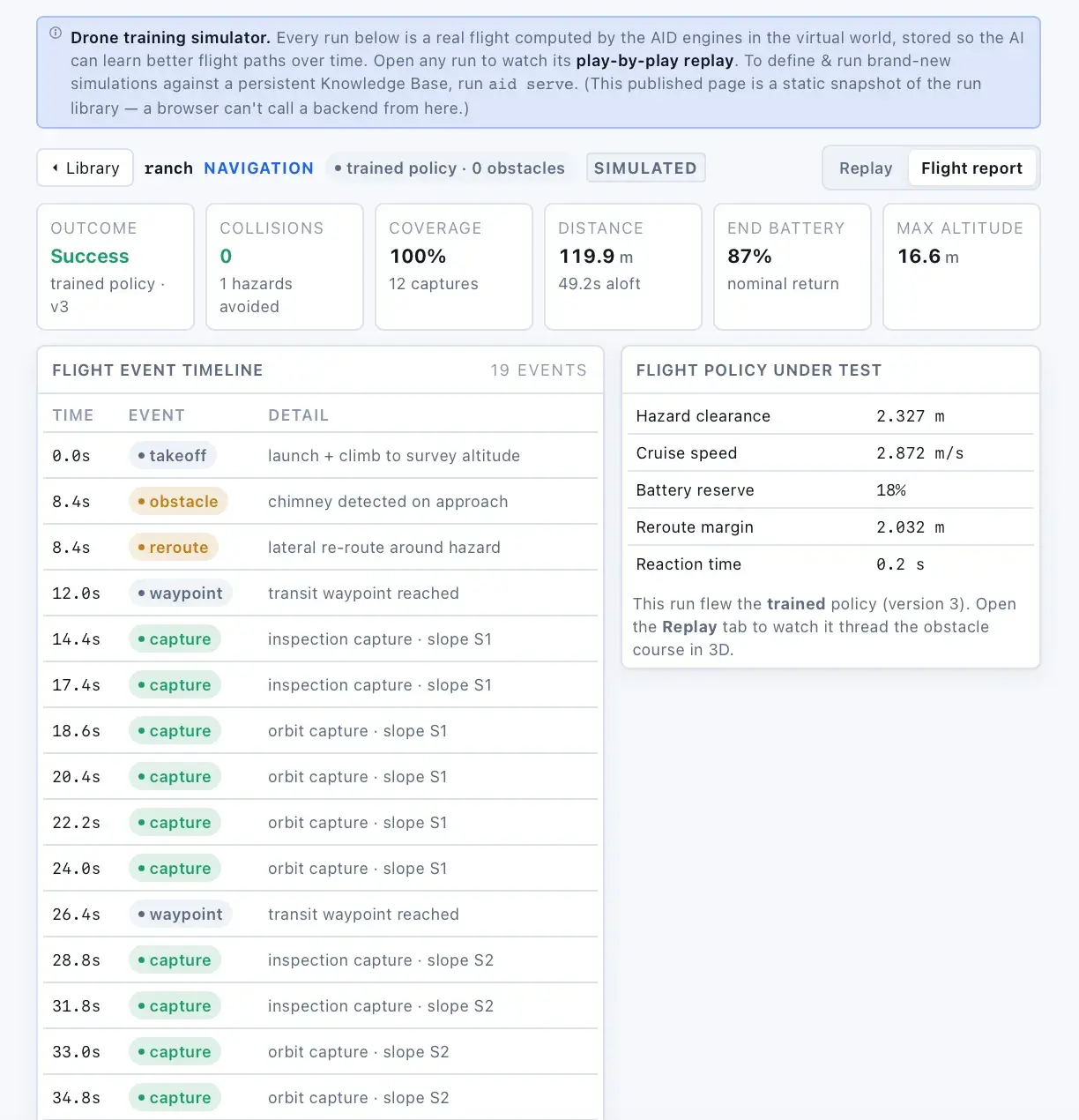Click the takeoff event tag
1079x1120 pixels.
pyautogui.click(x=172, y=455)
